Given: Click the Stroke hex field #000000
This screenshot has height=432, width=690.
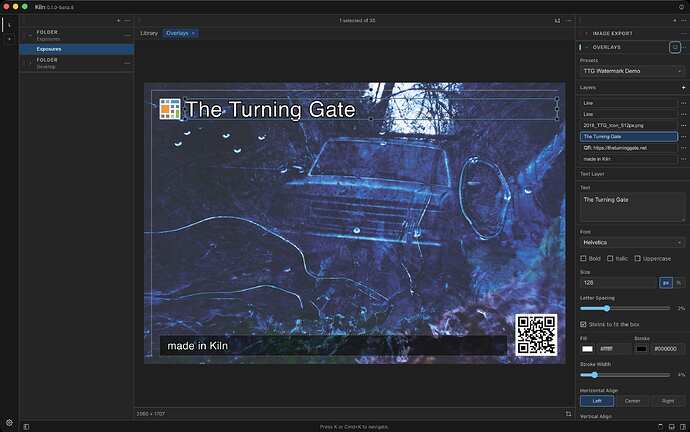Looking at the screenshot, I should pyautogui.click(x=668, y=349).
